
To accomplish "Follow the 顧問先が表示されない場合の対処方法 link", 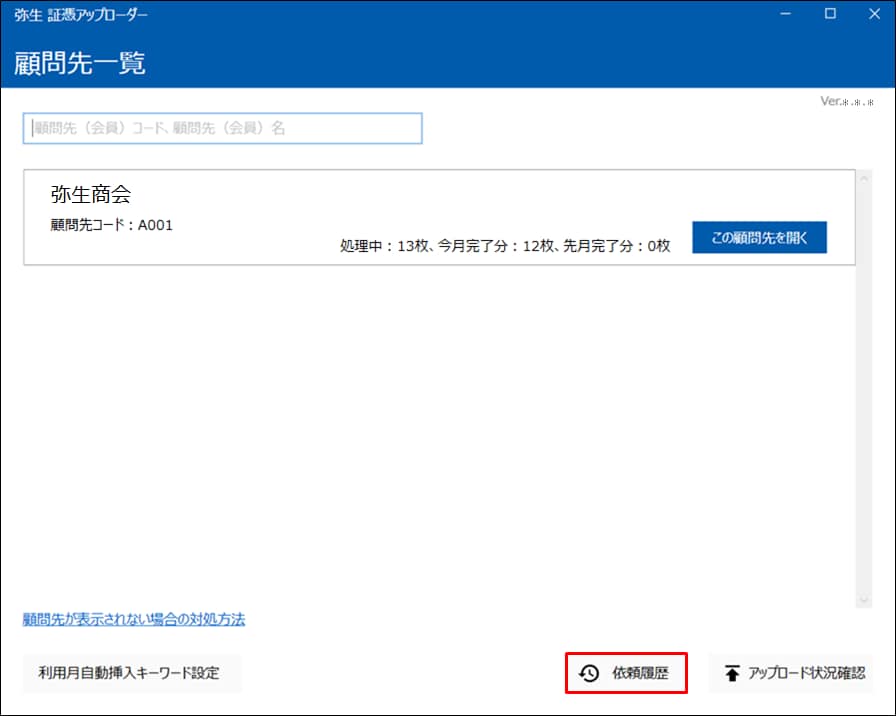I will tap(134, 619).
